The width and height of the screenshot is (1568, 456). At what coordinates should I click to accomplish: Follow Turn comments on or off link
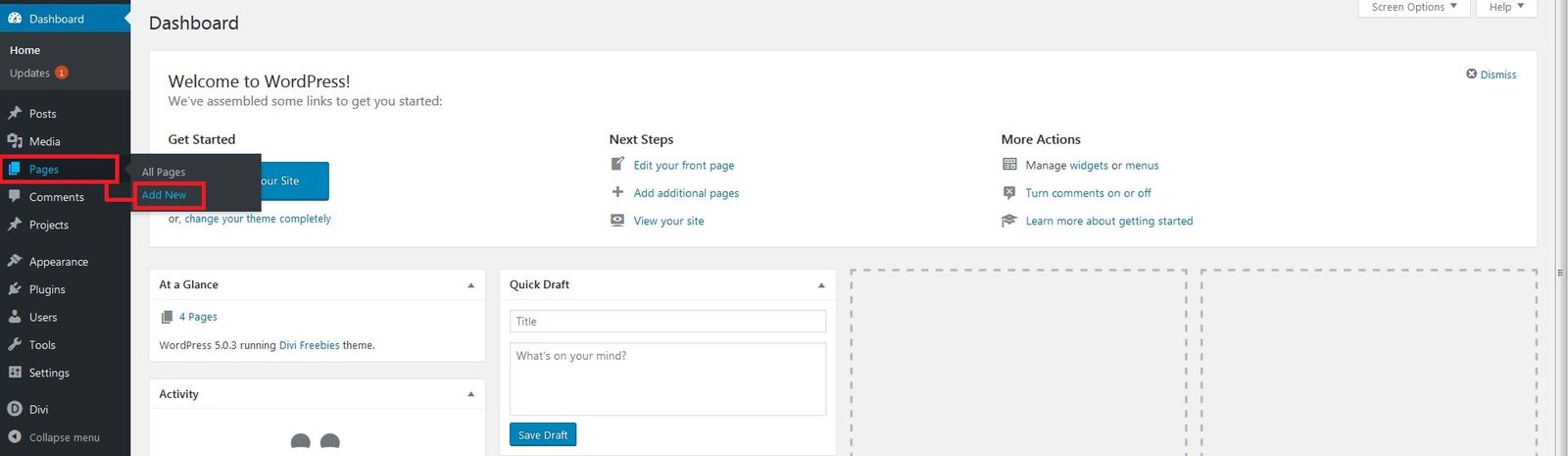pos(1088,193)
